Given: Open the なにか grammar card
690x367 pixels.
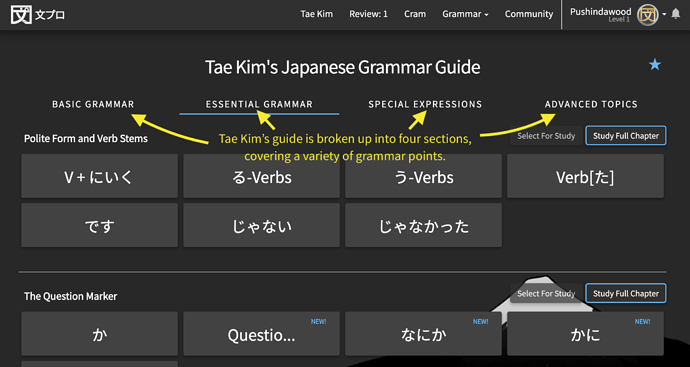Looking at the screenshot, I should pos(423,334).
